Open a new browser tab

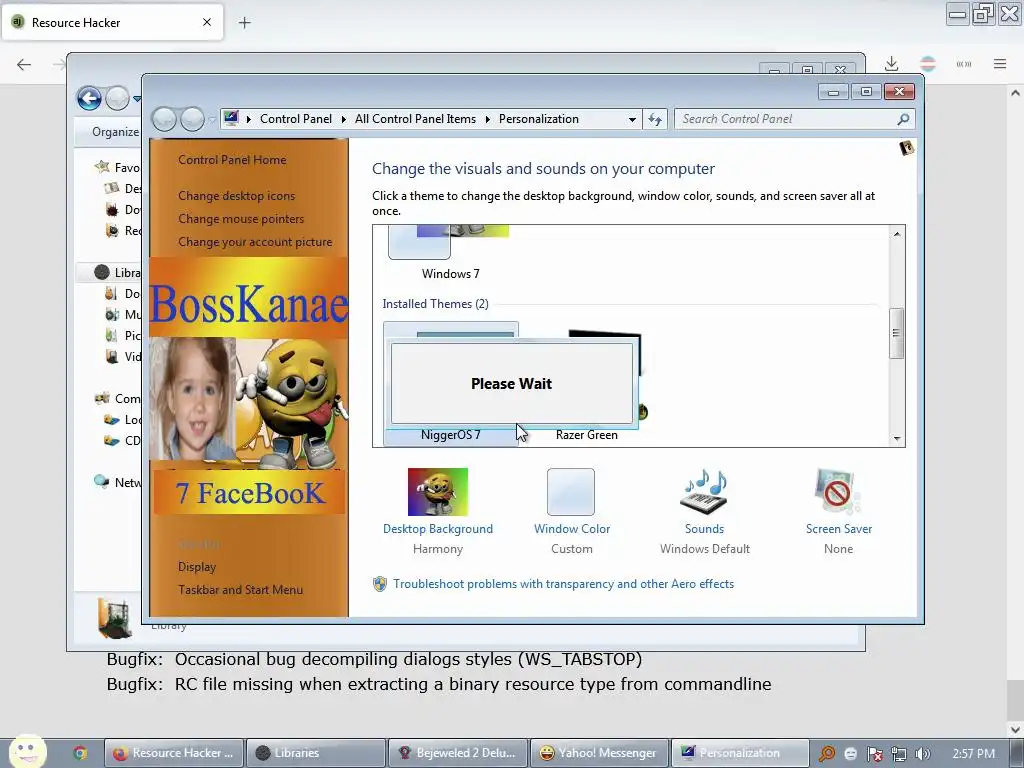click(244, 23)
